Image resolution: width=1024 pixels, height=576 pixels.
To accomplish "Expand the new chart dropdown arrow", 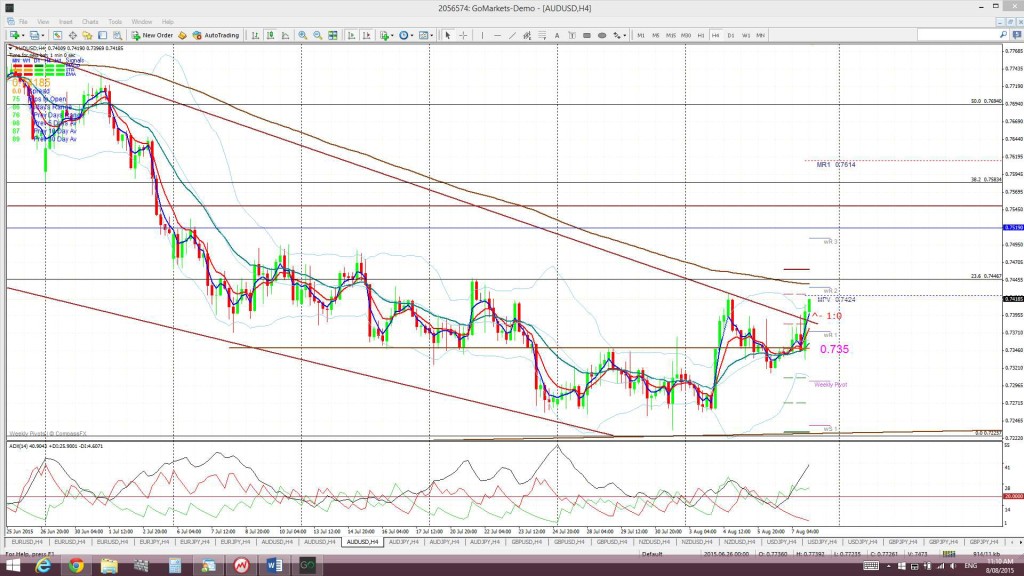I will pyautogui.click(x=24, y=35).
